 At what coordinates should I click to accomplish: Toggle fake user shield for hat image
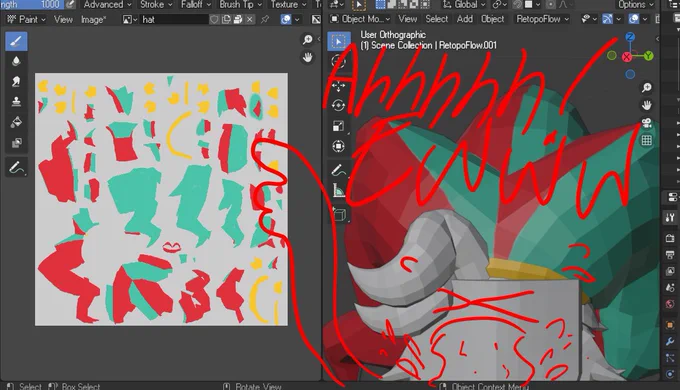click(214, 20)
